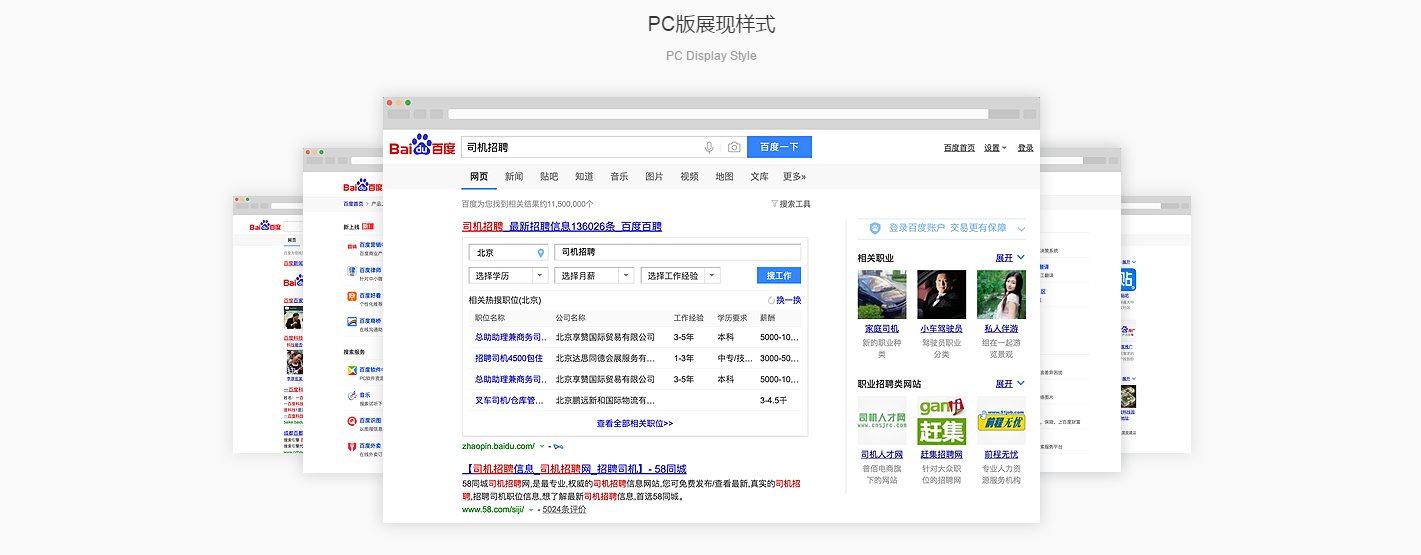The height and width of the screenshot is (555, 1421).
Task: Activate voice search microphone icon
Action: [x=709, y=147]
